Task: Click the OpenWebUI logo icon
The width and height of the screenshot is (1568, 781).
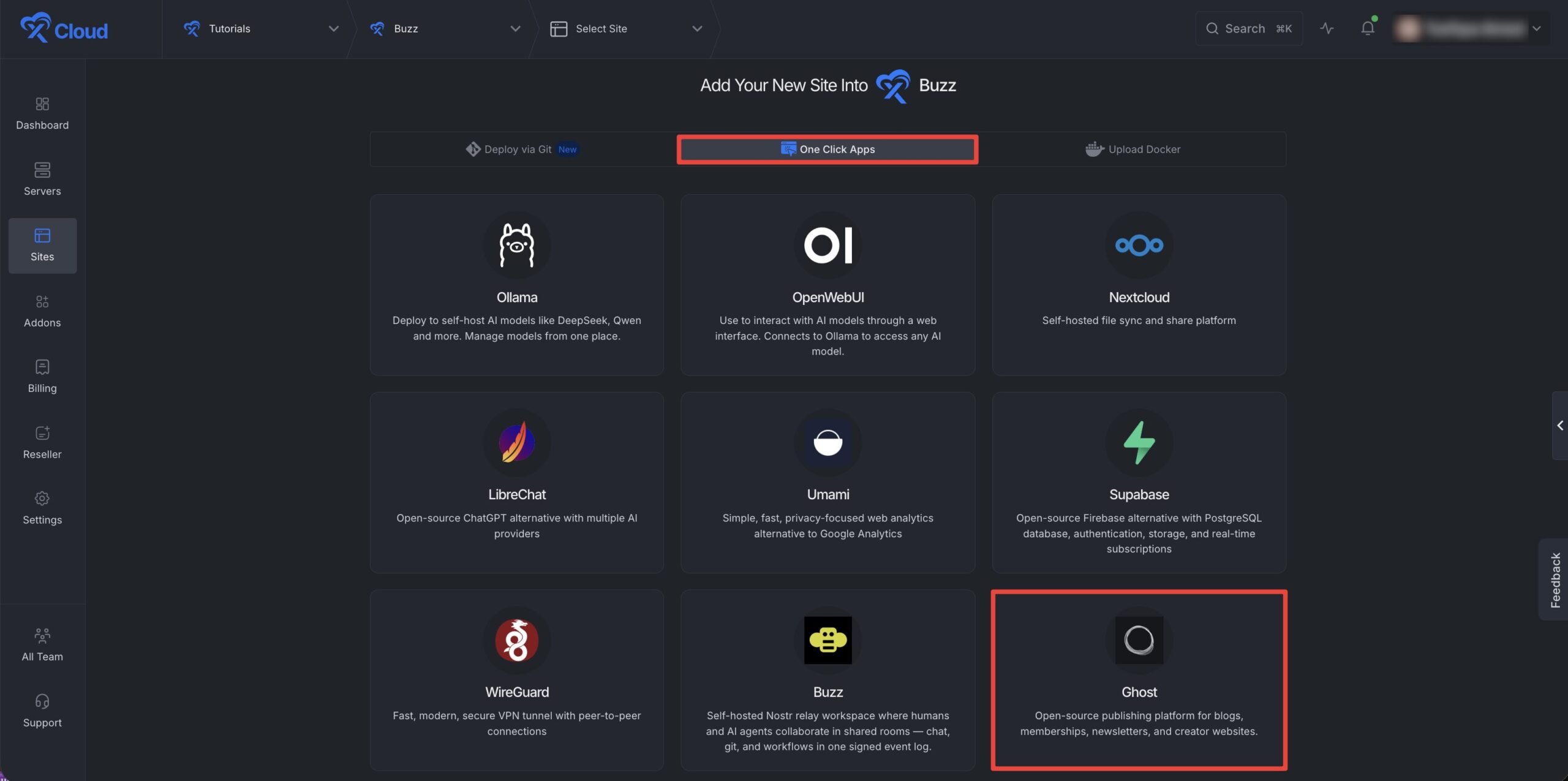Action: tap(828, 245)
